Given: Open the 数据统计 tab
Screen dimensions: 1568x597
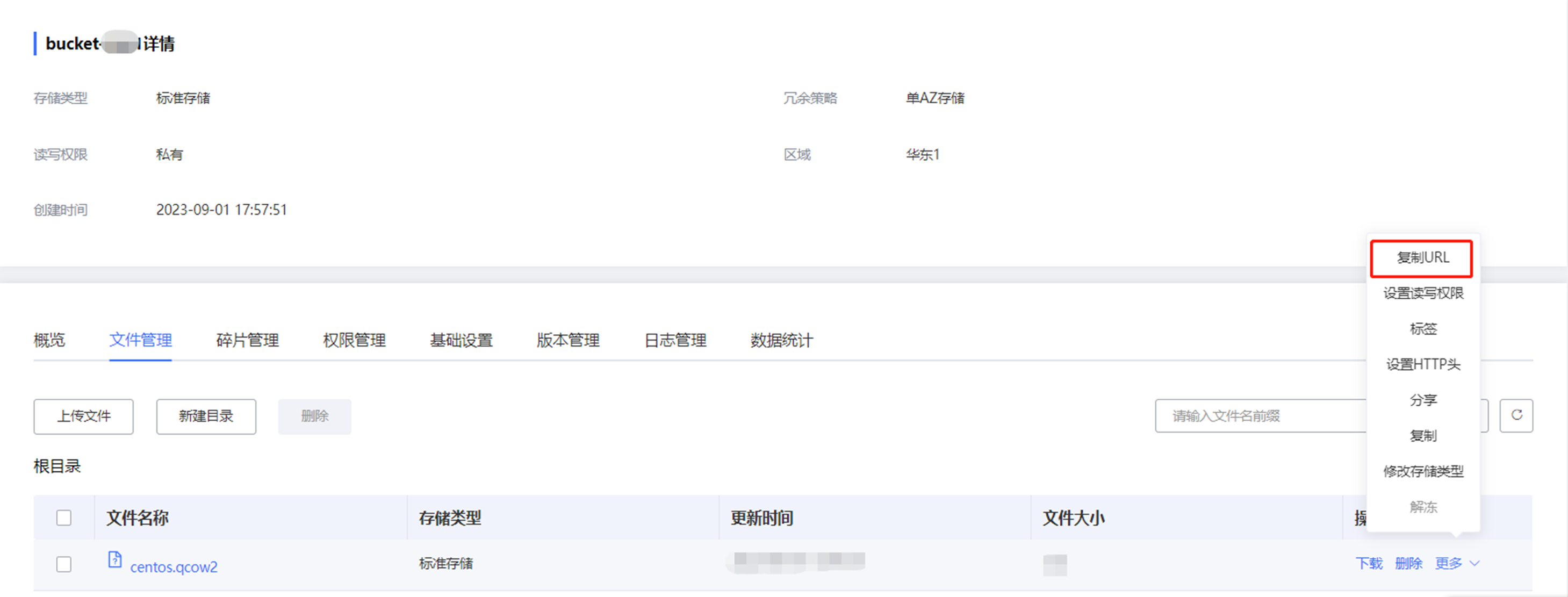Looking at the screenshot, I should [x=781, y=340].
